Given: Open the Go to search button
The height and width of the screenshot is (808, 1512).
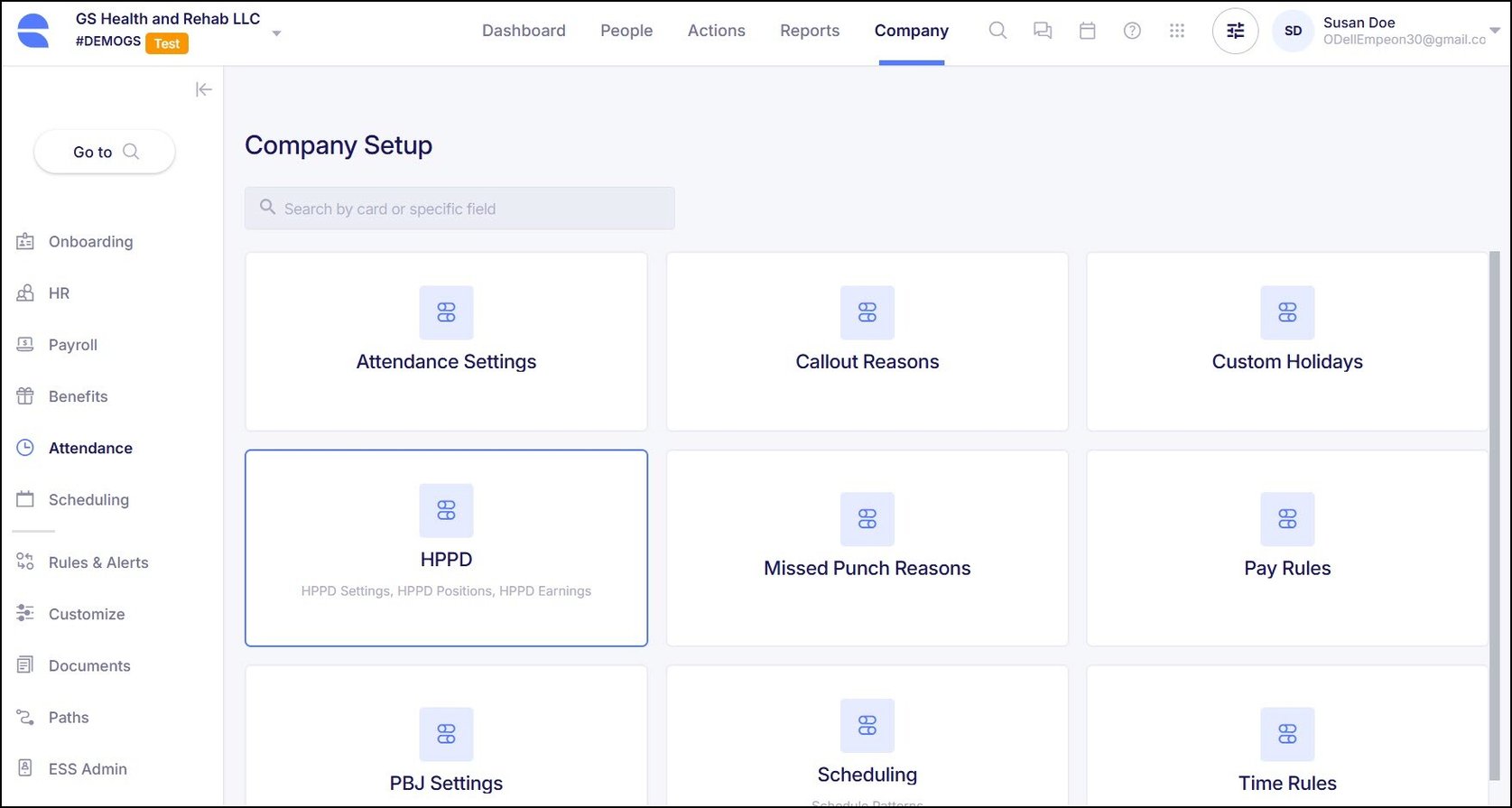Looking at the screenshot, I should click(105, 152).
